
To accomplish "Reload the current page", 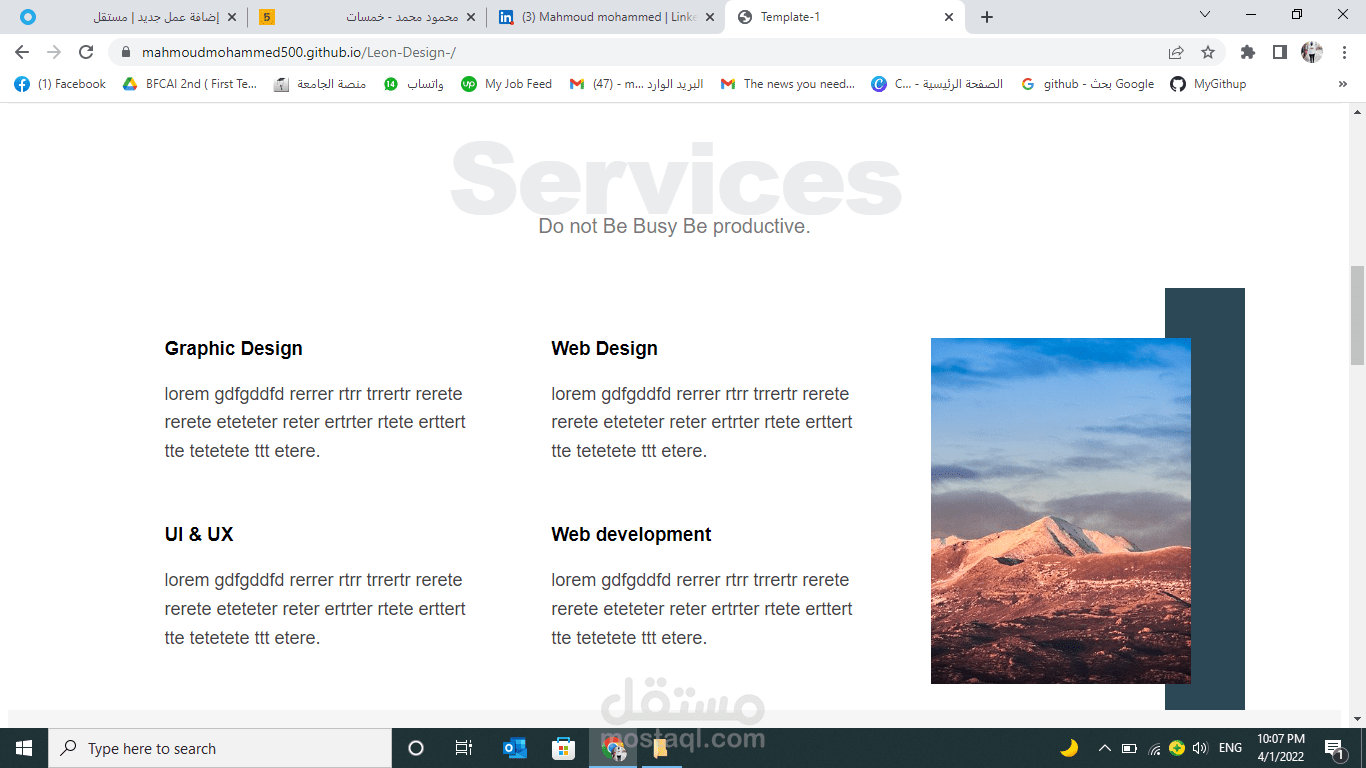I will pyautogui.click(x=86, y=52).
